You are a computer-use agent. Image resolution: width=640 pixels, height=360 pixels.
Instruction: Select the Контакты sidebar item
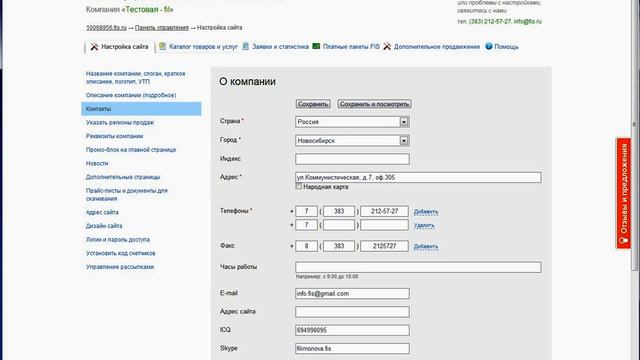click(x=141, y=109)
